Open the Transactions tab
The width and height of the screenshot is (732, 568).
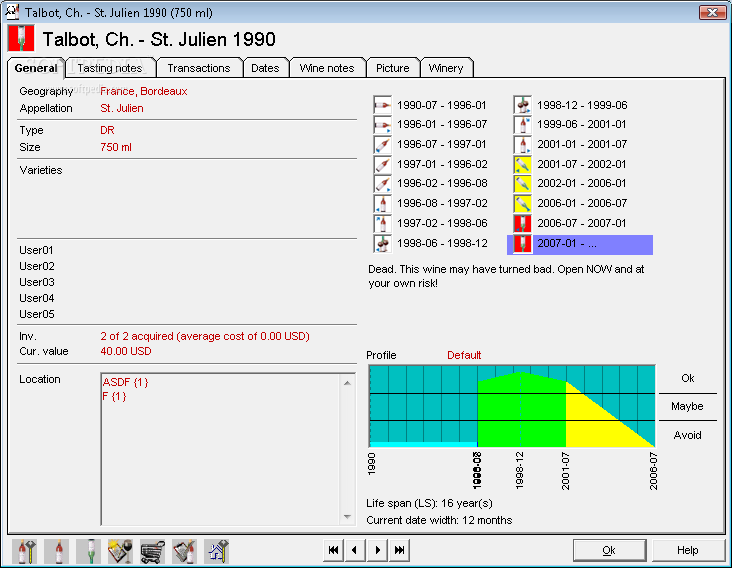199,68
